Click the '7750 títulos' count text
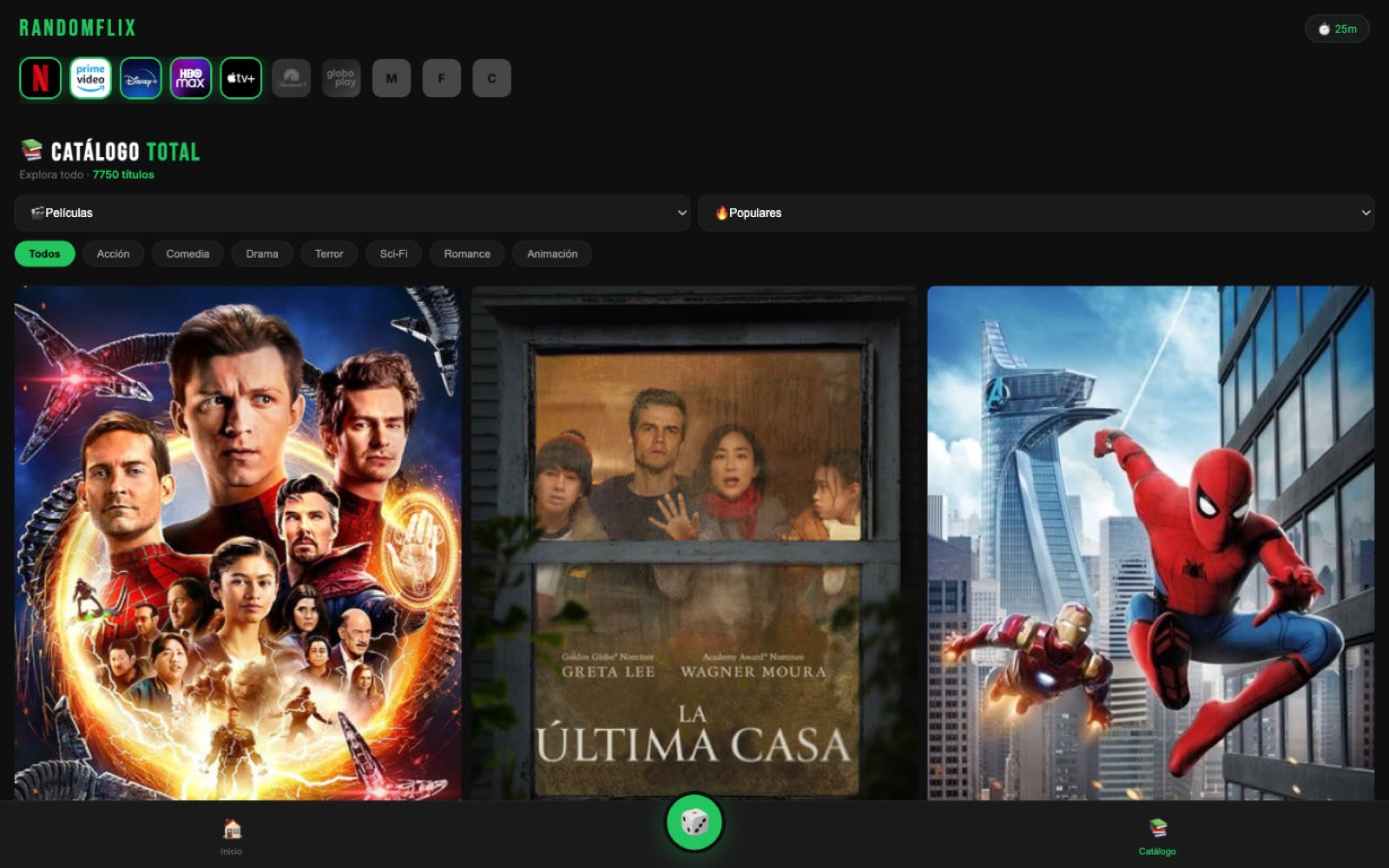The height and width of the screenshot is (868, 1389). pyautogui.click(x=123, y=174)
